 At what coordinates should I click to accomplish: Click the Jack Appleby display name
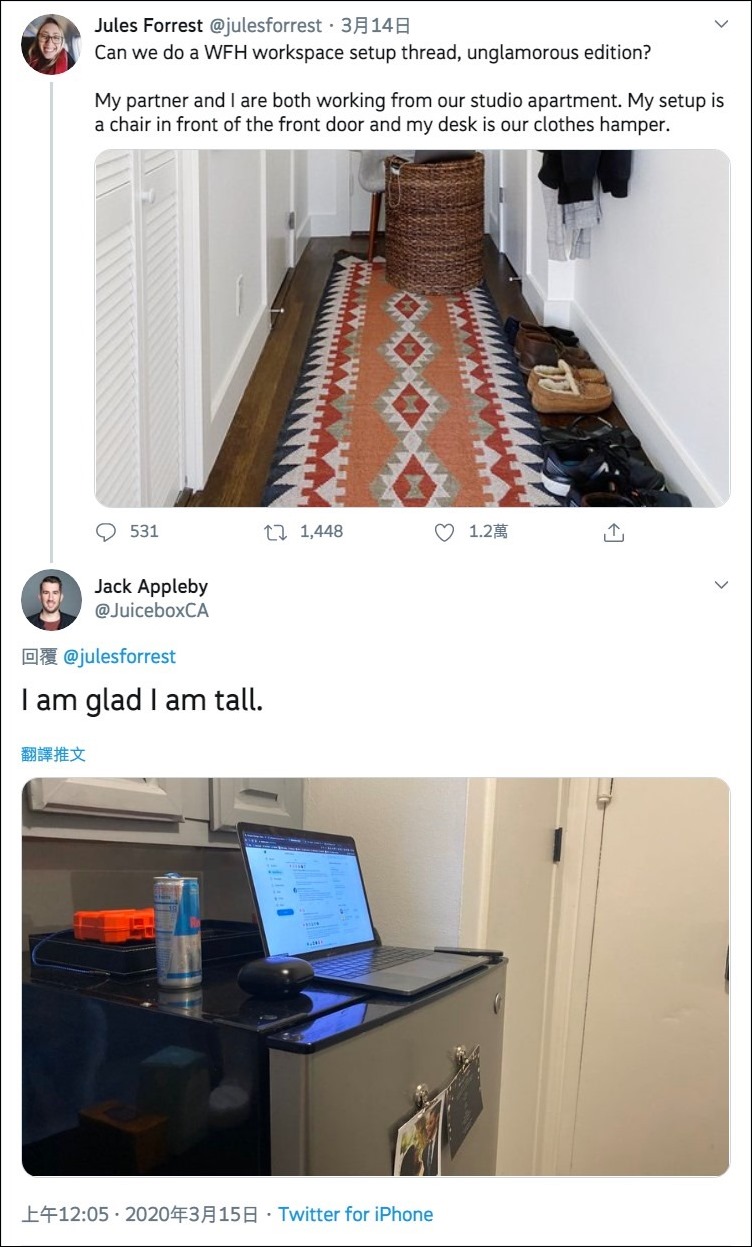(151, 586)
